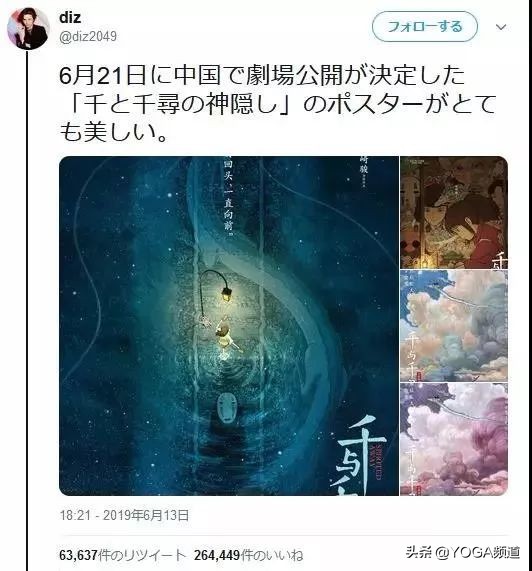The width and height of the screenshot is (532, 571).
Task: Click the diz profile avatar picture
Action: pos(28,28)
